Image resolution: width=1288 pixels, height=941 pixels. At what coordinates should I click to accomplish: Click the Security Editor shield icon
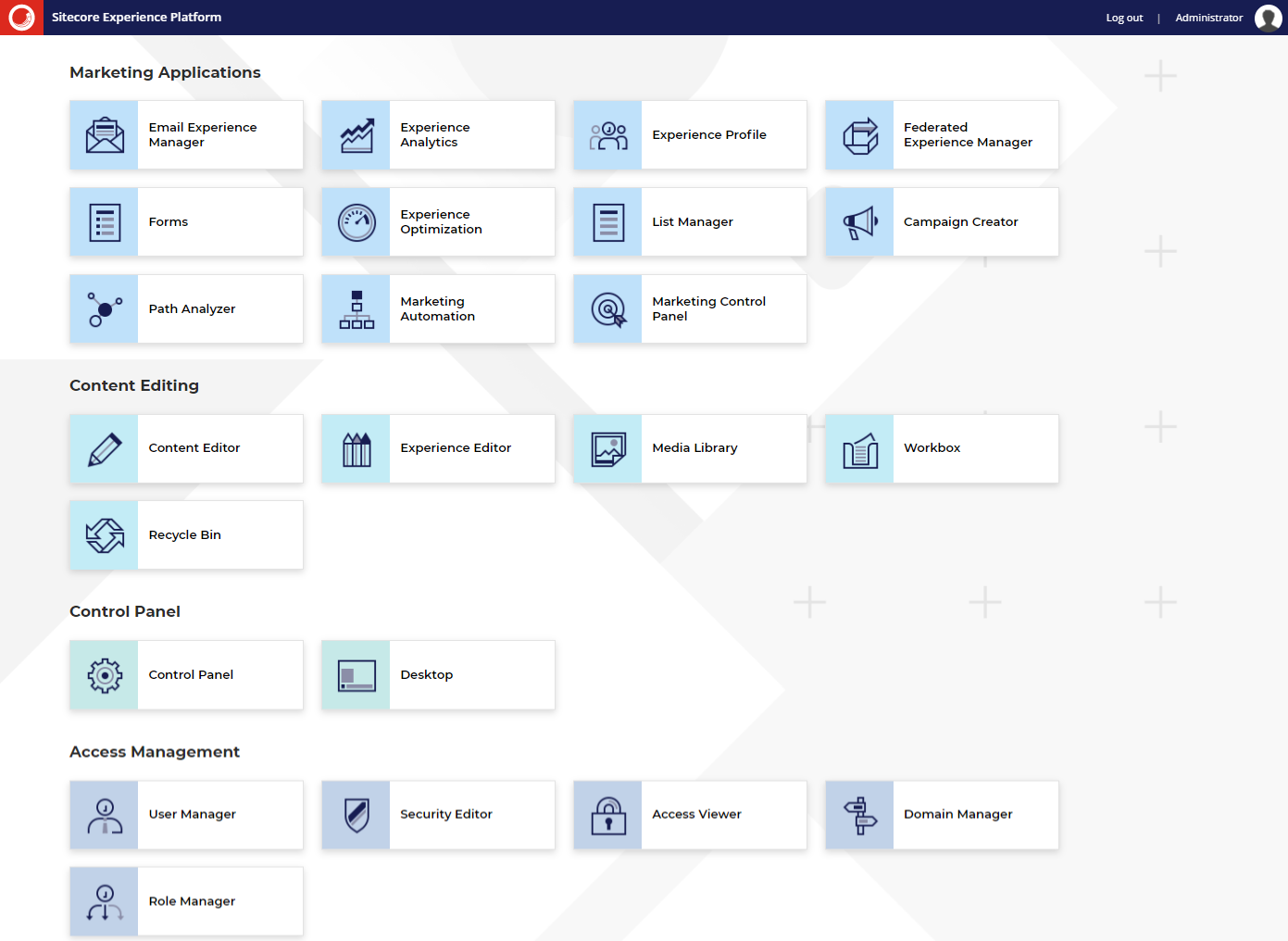(356, 815)
